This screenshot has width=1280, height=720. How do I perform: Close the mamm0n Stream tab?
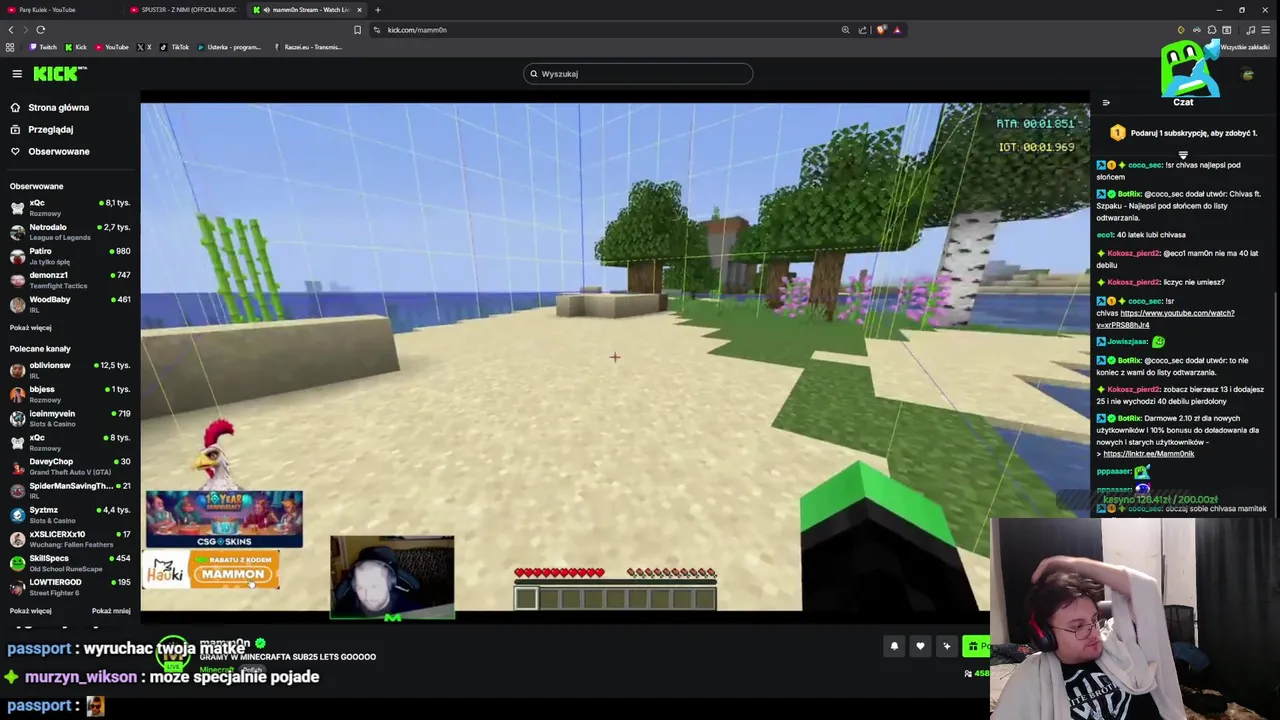point(359,9)
